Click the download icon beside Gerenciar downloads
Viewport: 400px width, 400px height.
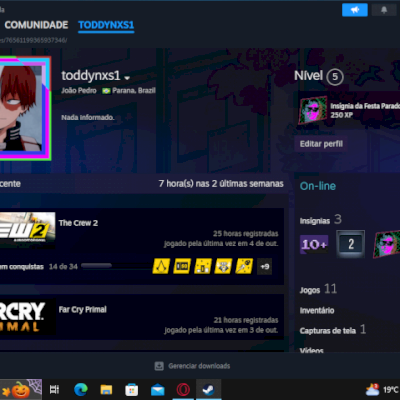(159, 366)
